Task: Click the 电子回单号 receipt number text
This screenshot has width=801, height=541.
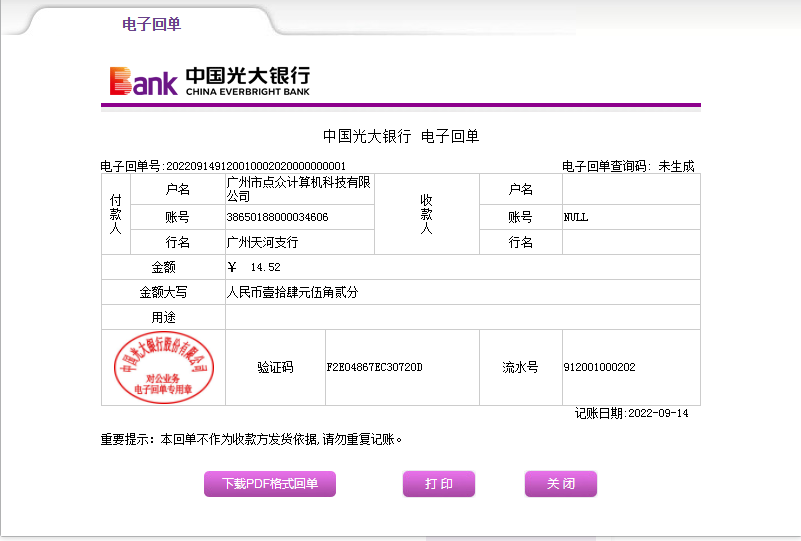Action: [223, 166]
